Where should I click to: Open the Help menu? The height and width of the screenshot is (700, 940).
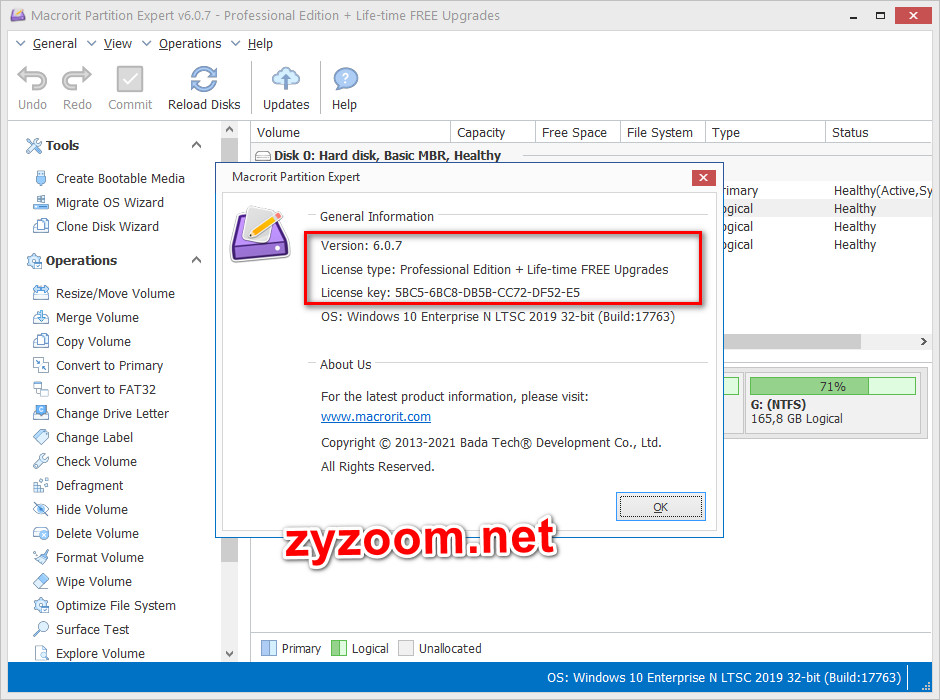(260, 44)
